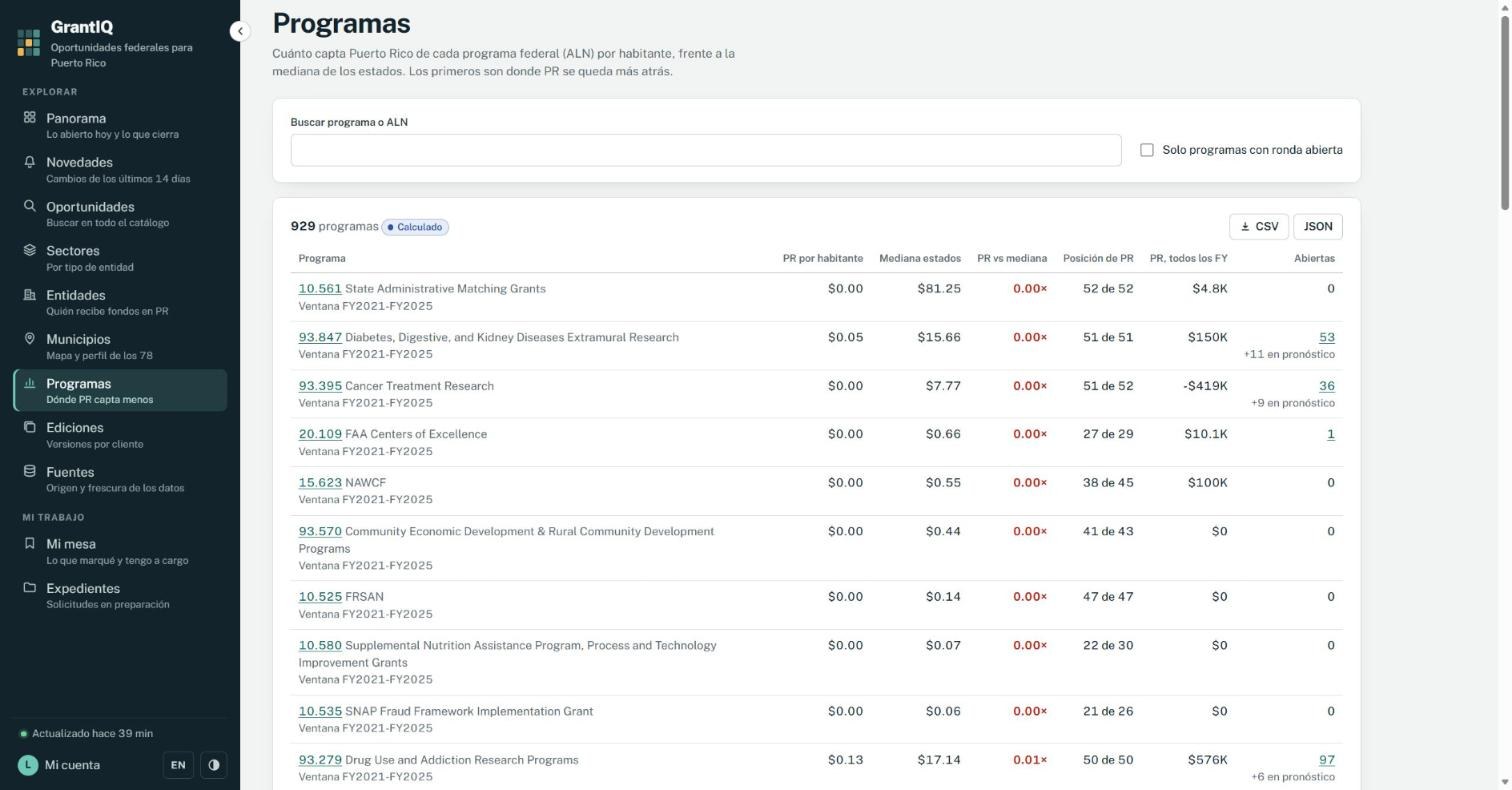Export table as JSON

tap(1318, 226)
